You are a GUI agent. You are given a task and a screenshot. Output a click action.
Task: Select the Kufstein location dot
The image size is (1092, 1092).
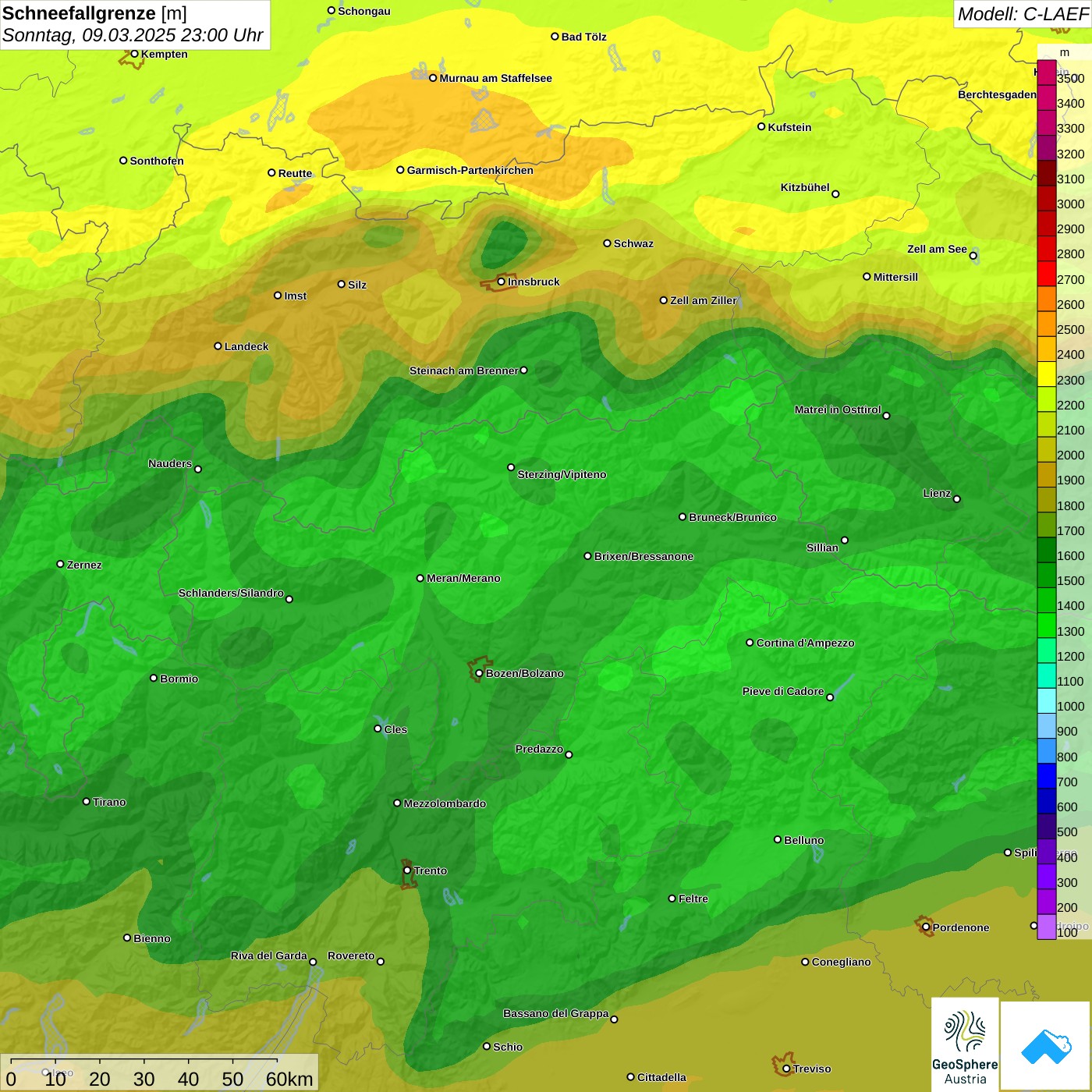pyautogui.click(x=761, y=126)
